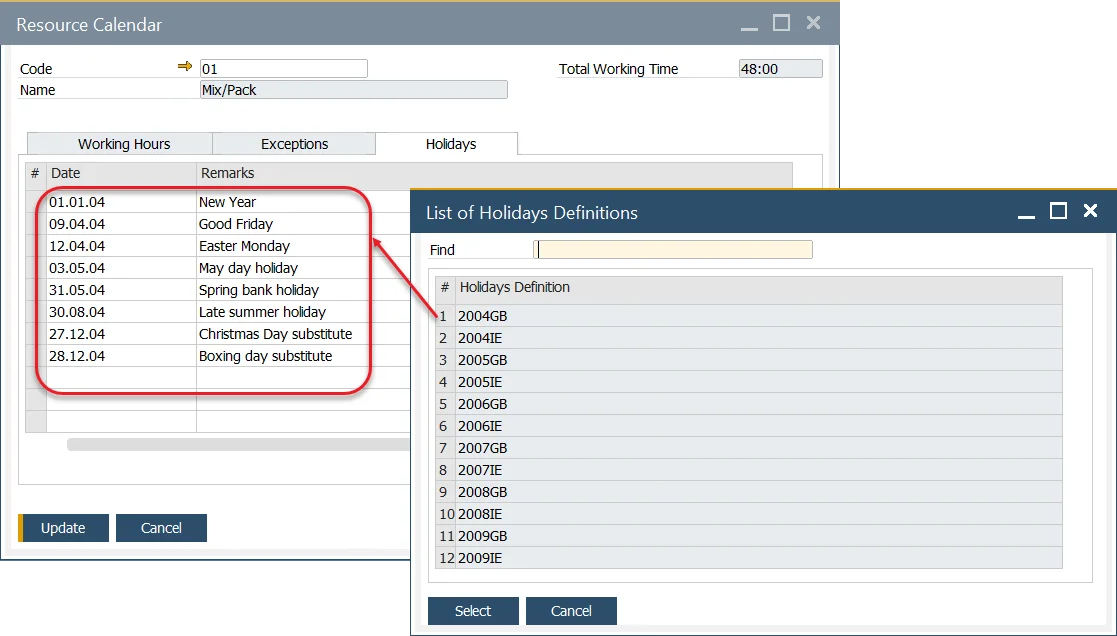The height and width of the screenshot is (636, 1117).
Task: Click the Total Working Time field
Action: pyautogui.click(x=780, y=68)
